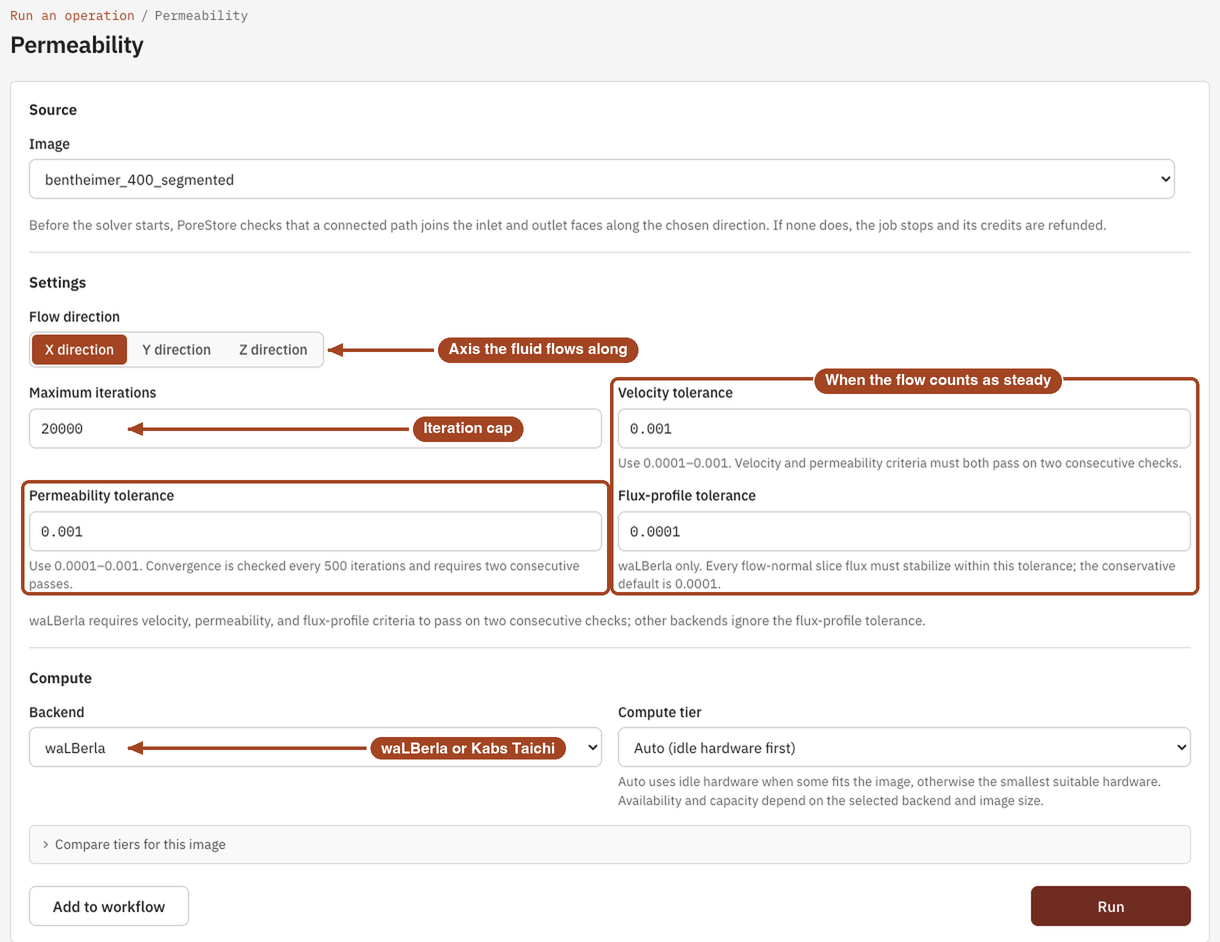
Task: Click the Flow direction label
Action: coord(74,317)
